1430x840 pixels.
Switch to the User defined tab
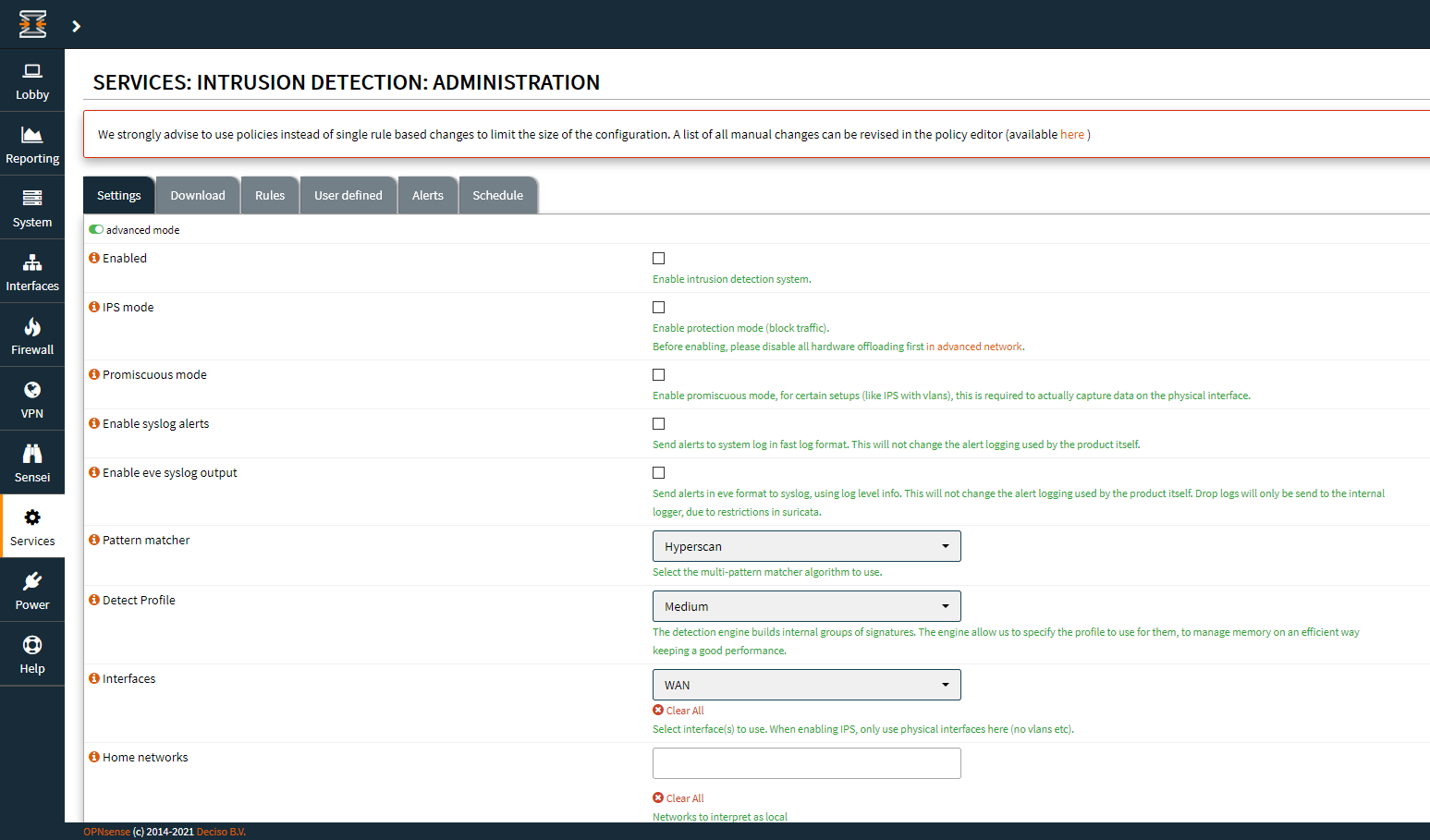pos(348,195)
